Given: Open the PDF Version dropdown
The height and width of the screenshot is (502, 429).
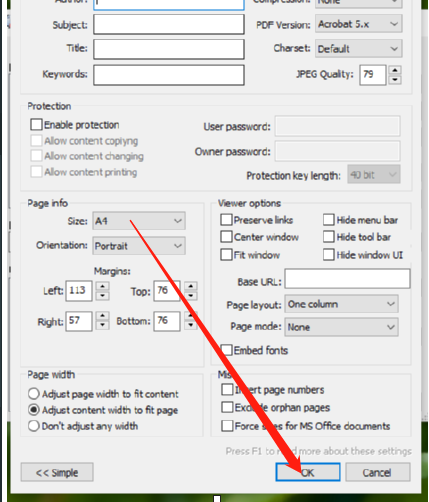Looking at the screenshot, I should pos(359,24).
